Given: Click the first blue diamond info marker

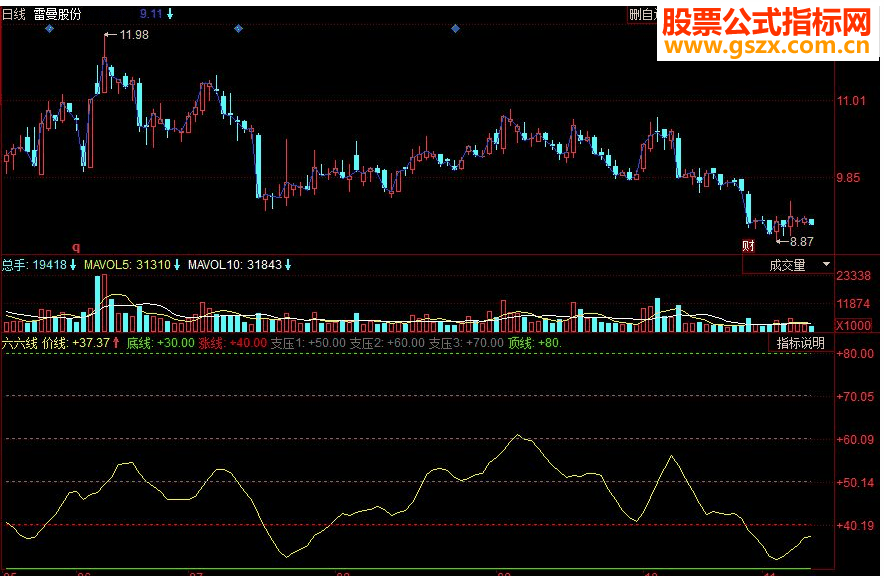Looking at the screenshot, I should click(50, 28).
